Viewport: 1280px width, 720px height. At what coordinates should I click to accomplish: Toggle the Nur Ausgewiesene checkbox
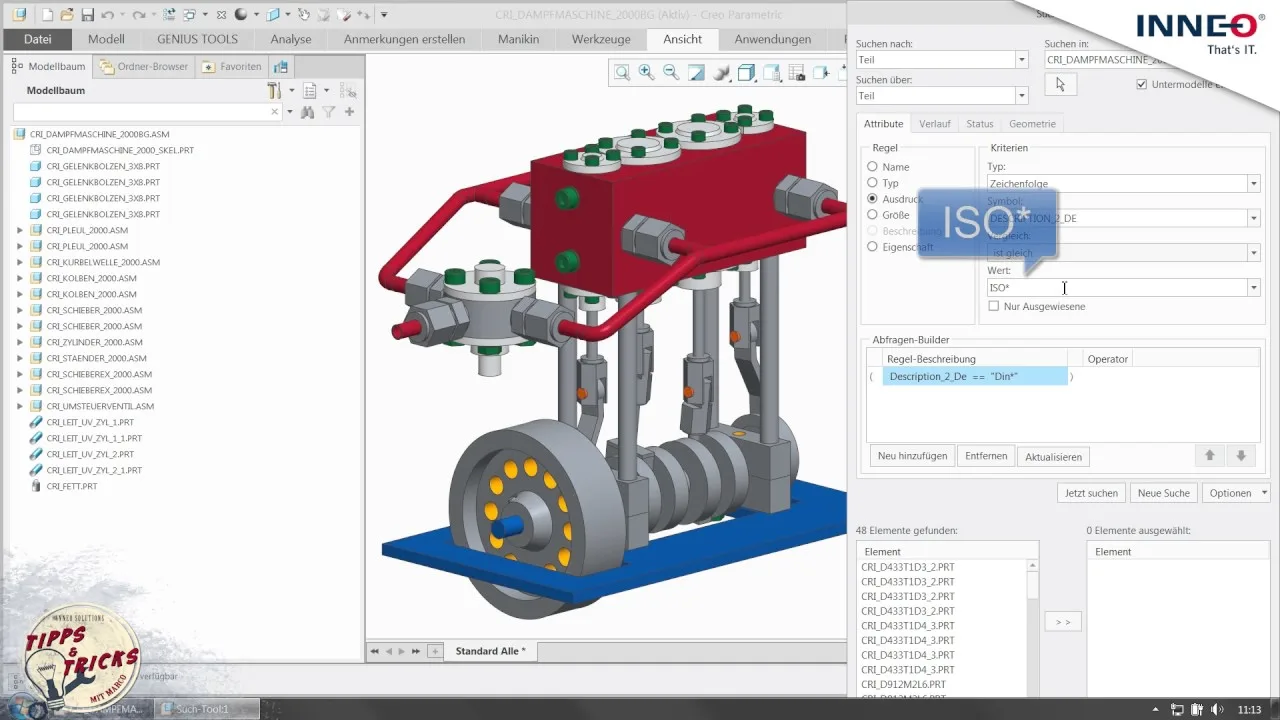(993, 306)
